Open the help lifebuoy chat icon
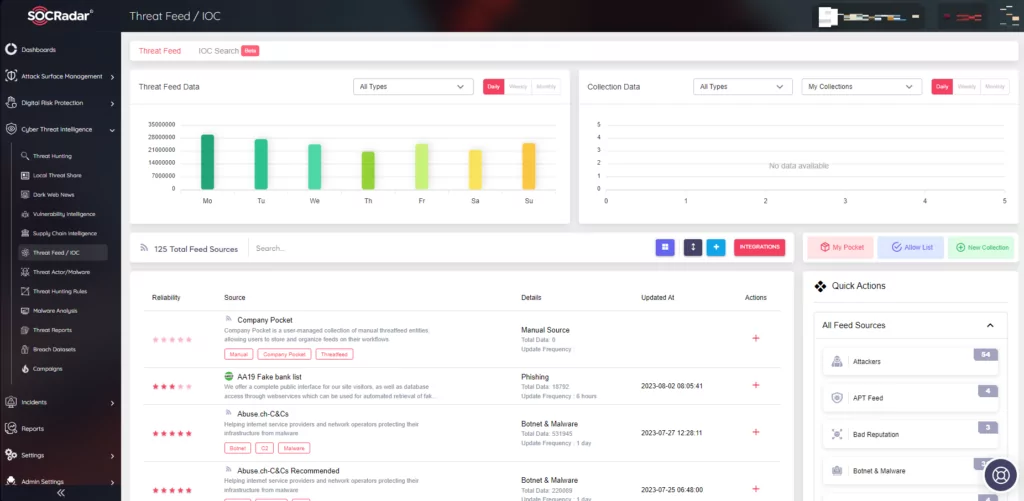Image resolution: width=1024 pixels, height=501 pixels. (1001, 475)
